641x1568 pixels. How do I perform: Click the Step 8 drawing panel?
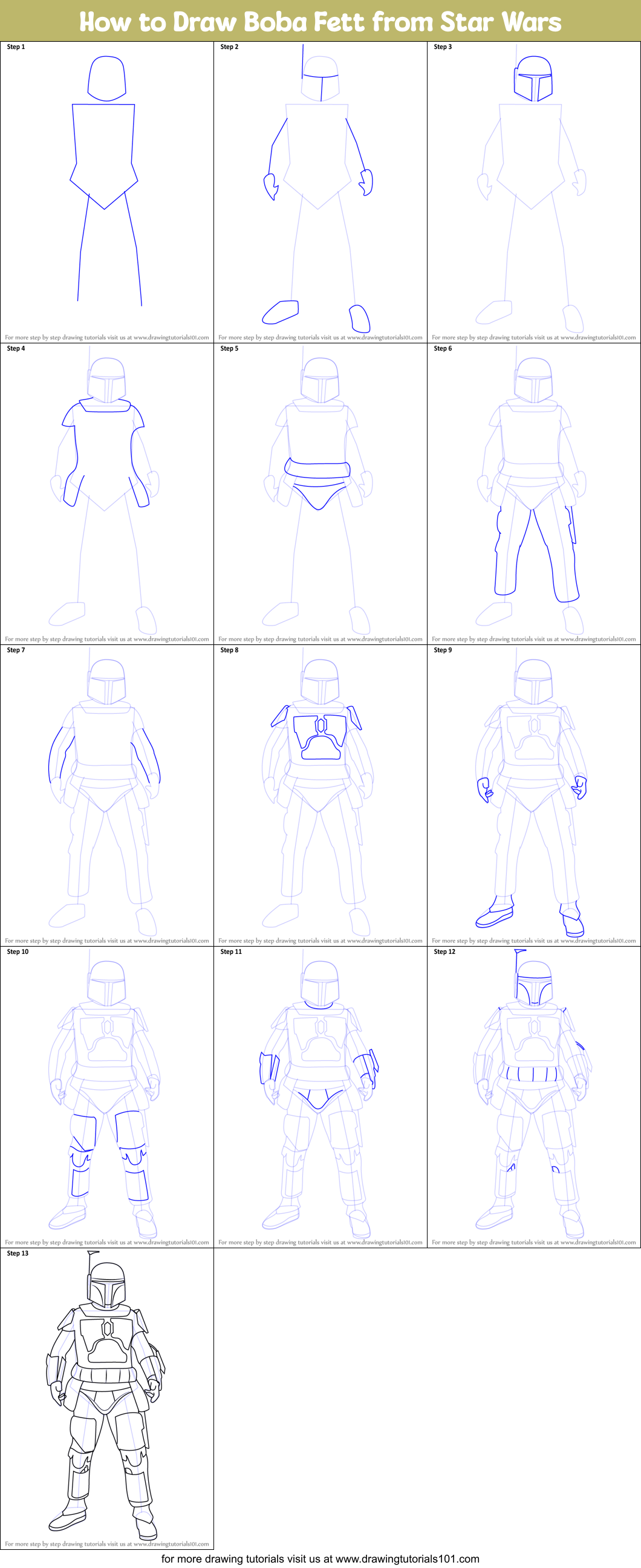[320, 795]
